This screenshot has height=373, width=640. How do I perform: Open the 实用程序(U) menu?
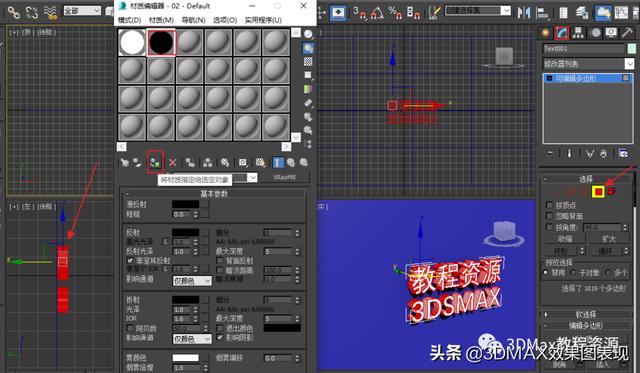(x=263, y=20)
